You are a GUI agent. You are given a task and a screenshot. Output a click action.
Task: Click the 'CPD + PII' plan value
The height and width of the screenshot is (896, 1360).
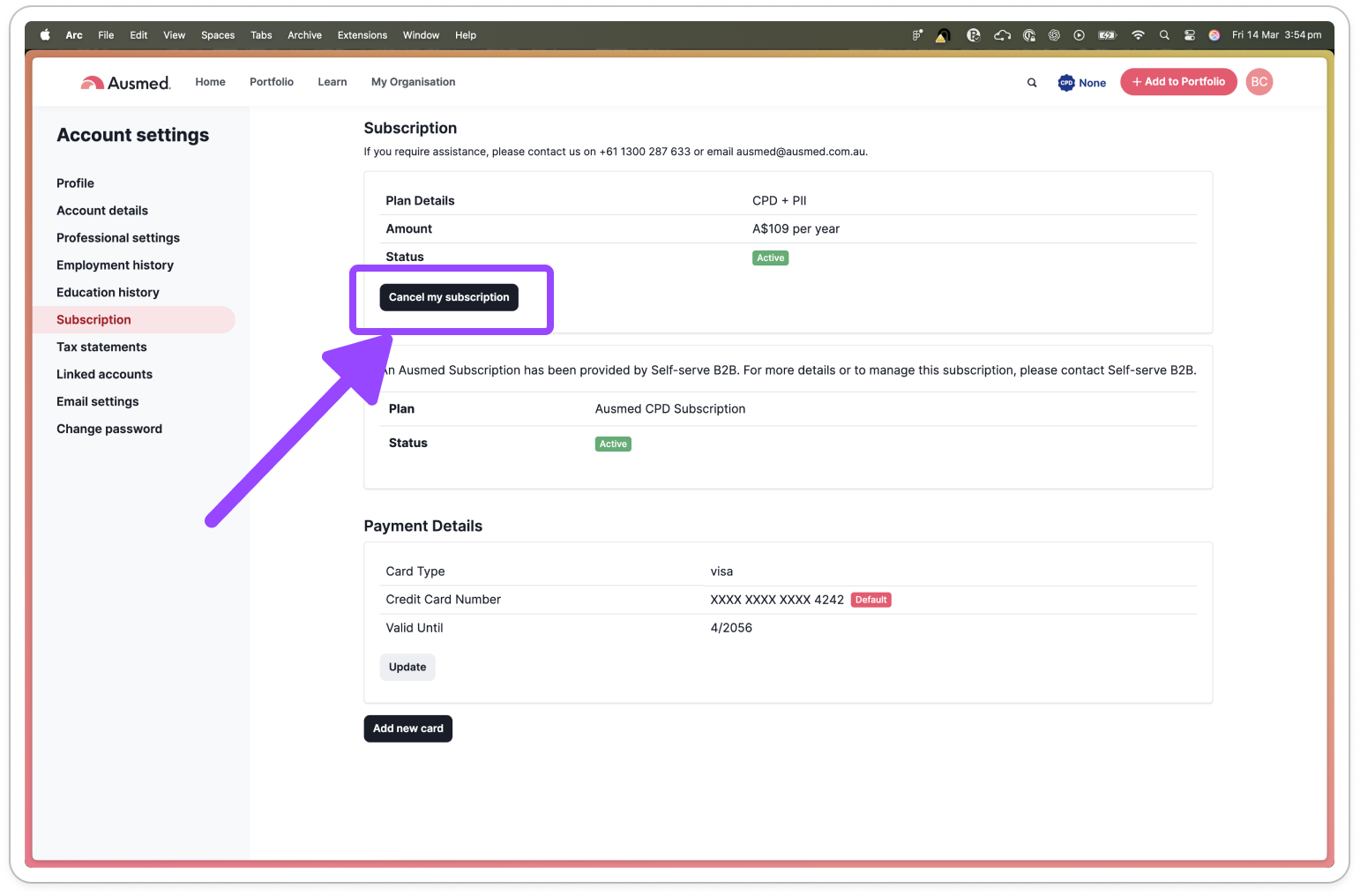(779, 201)
